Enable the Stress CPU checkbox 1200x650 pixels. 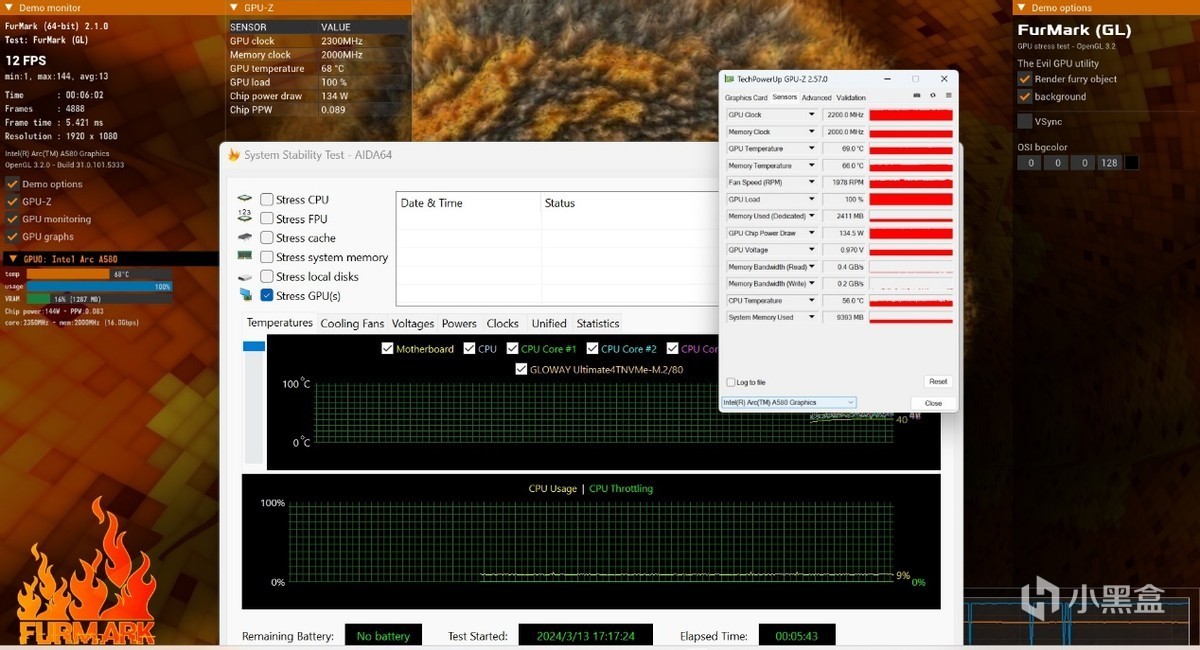[267, 199]
